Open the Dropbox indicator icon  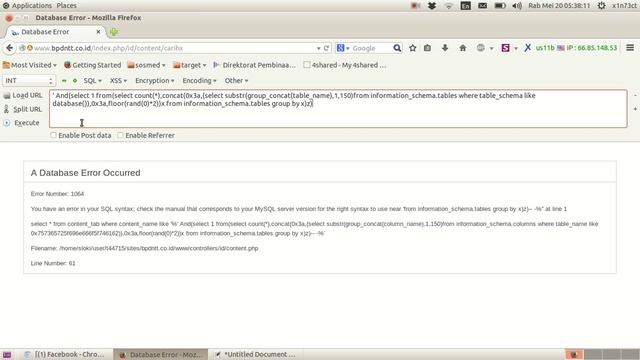click(x=432, y=6)
